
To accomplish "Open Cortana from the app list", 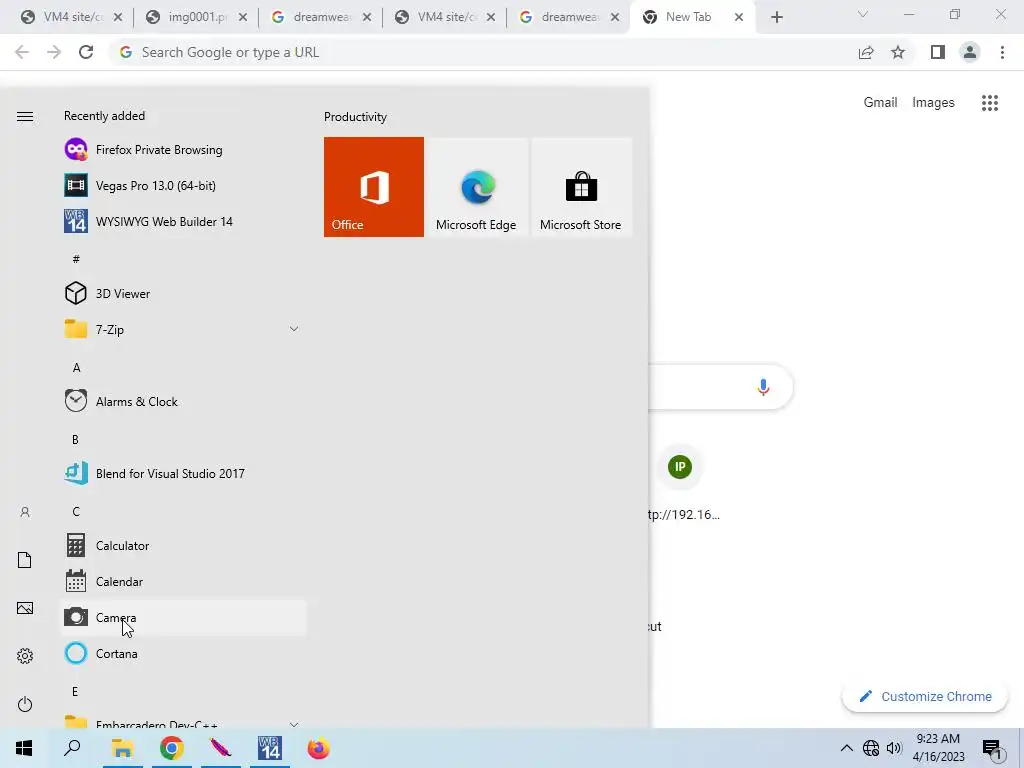I will (183, 653).
